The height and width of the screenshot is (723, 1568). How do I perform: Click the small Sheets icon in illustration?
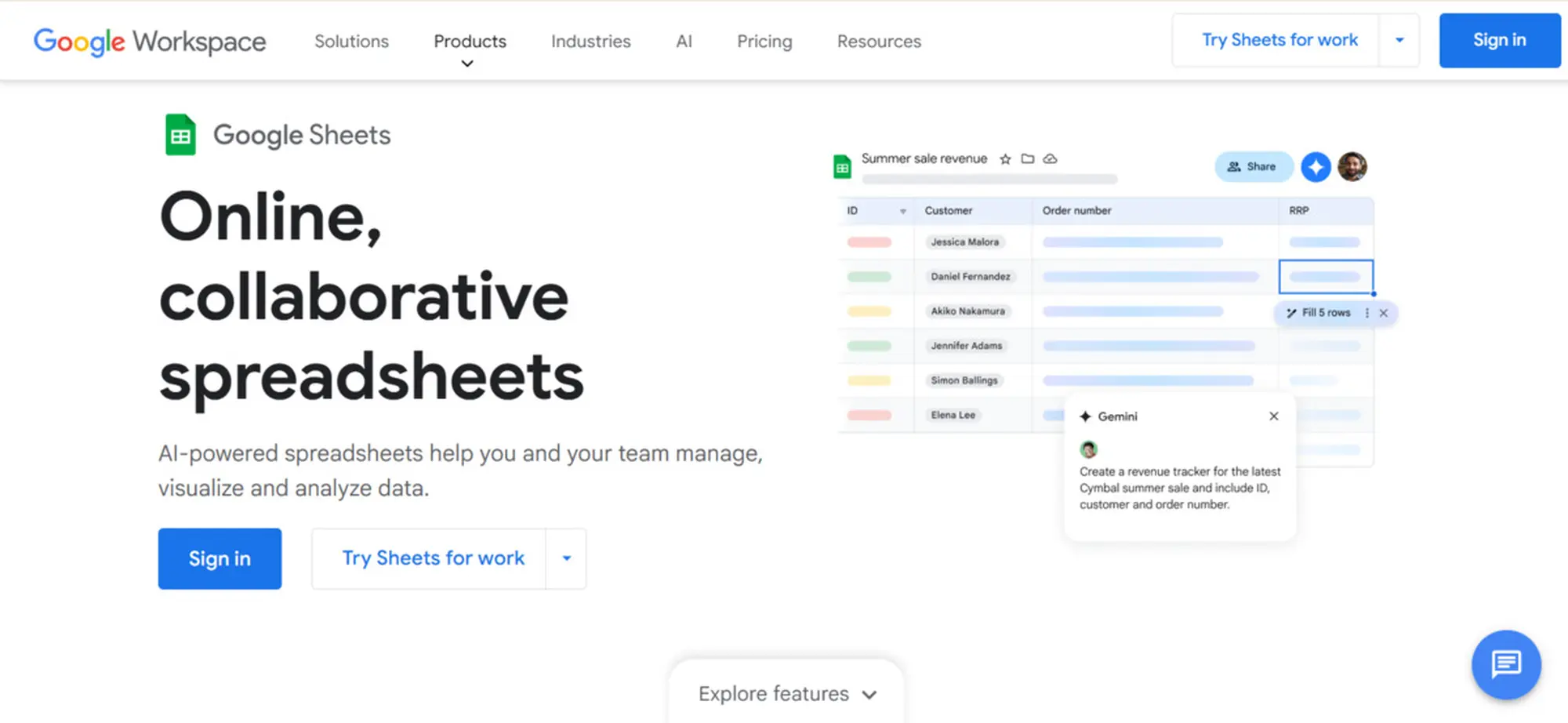pyautogui.click(x=842, y=166)
